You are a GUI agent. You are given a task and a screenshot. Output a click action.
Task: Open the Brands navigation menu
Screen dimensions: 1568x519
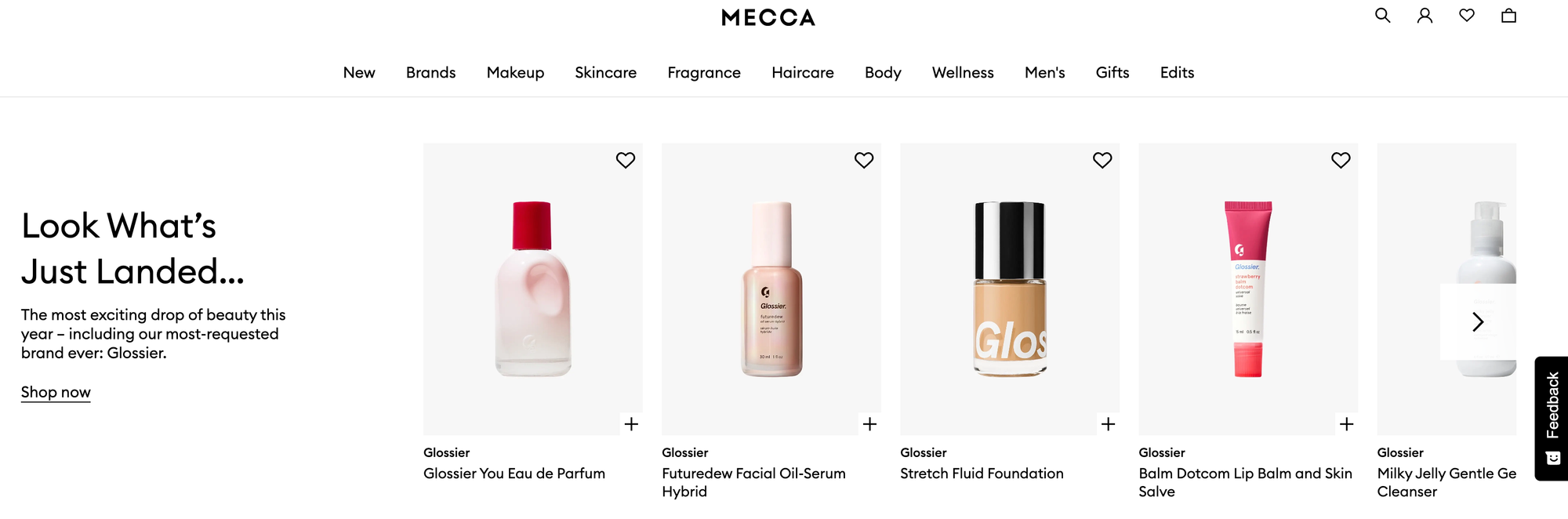click(x=430, y=72)
